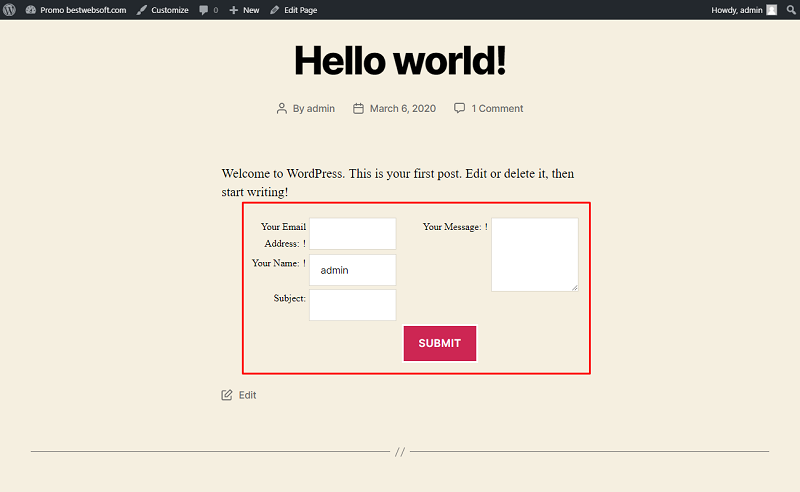Click the pencil icon beside Edit Page
800x492 pixels.
(274, 10)
